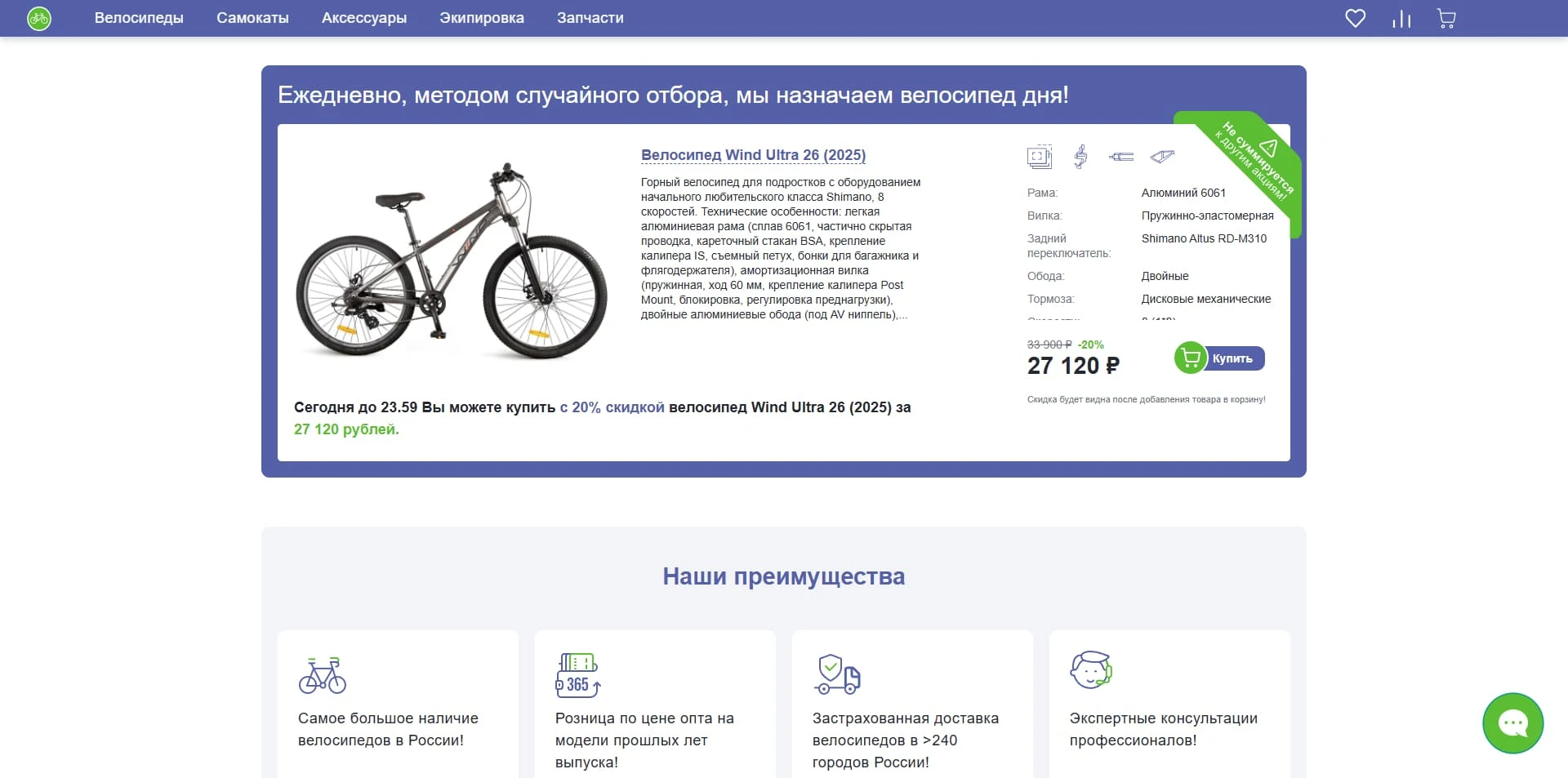This screenshot has height=778, width=1568.
Task: Click the crossed-out price 33 900 ₽
Action: [1049, 345]
